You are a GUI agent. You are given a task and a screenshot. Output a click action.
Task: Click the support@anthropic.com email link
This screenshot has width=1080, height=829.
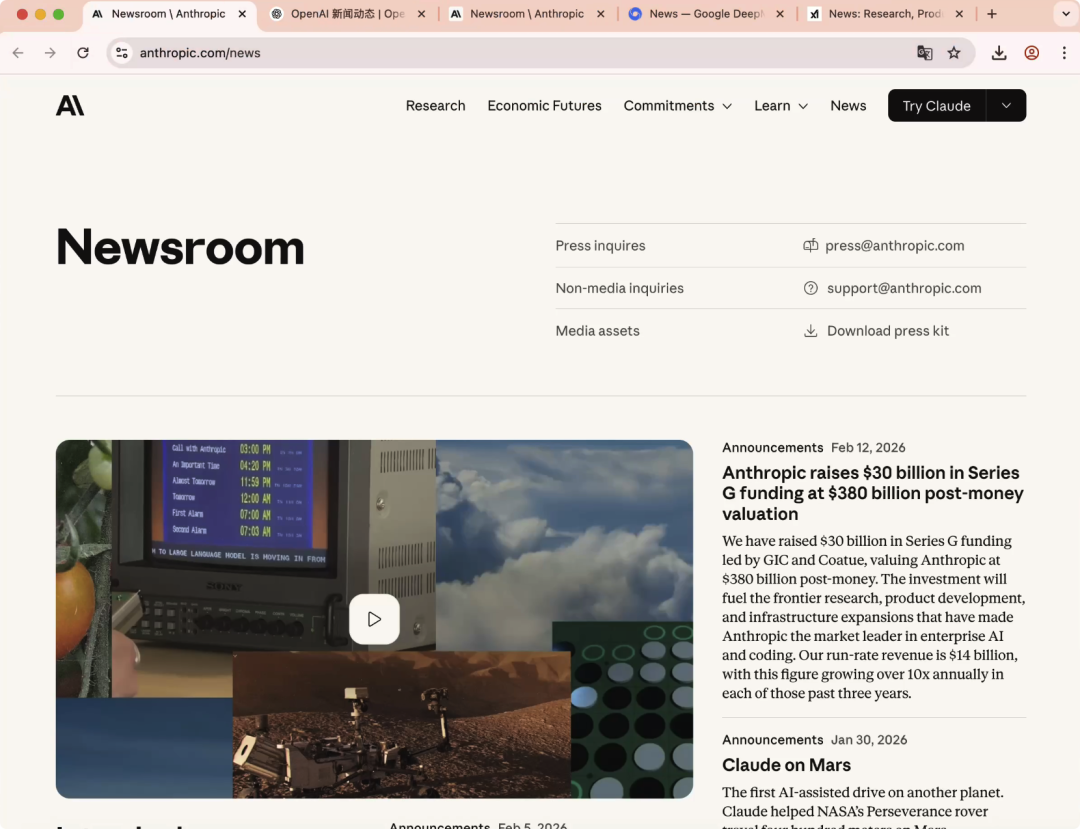tap(904, 288)
